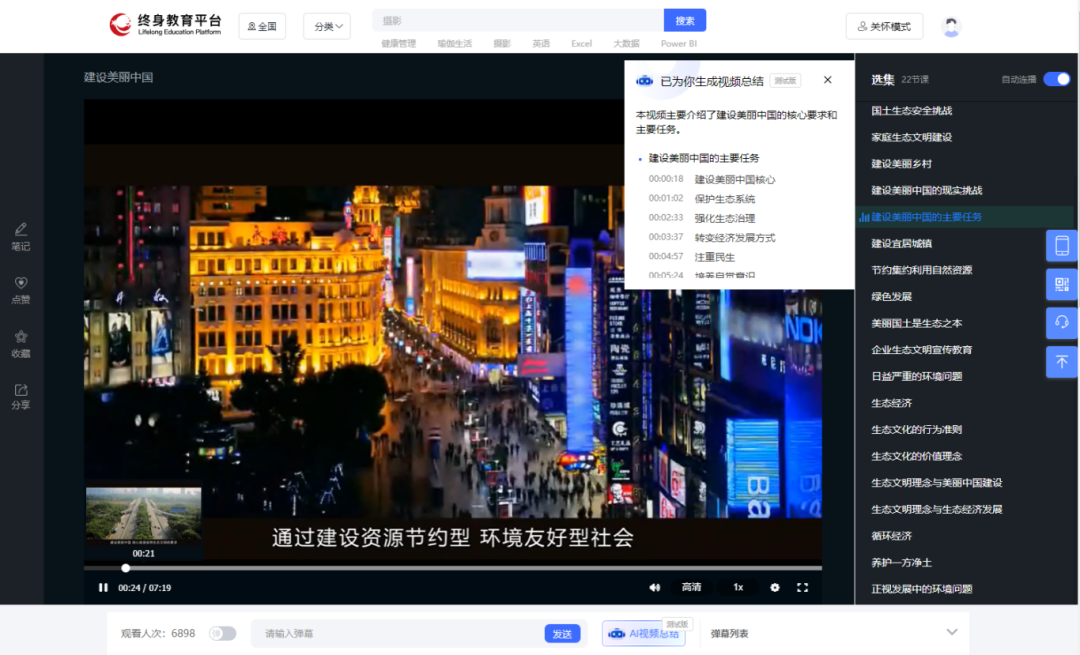The image size is (1080, 655).
Task: Expand the 分类 category dropdown
Action: tap(327, 26)
